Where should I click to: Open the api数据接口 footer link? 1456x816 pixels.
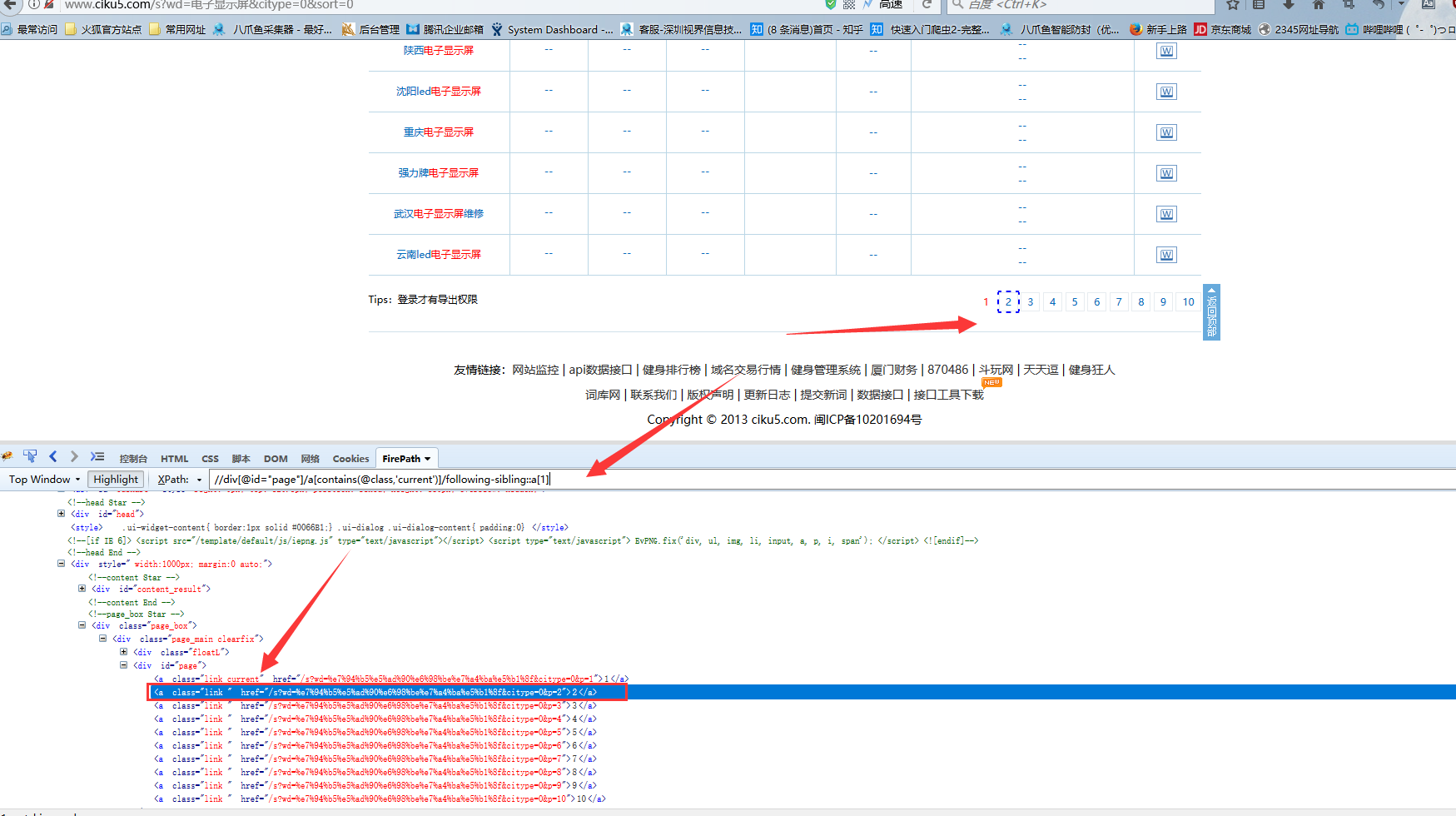(600, 370)
